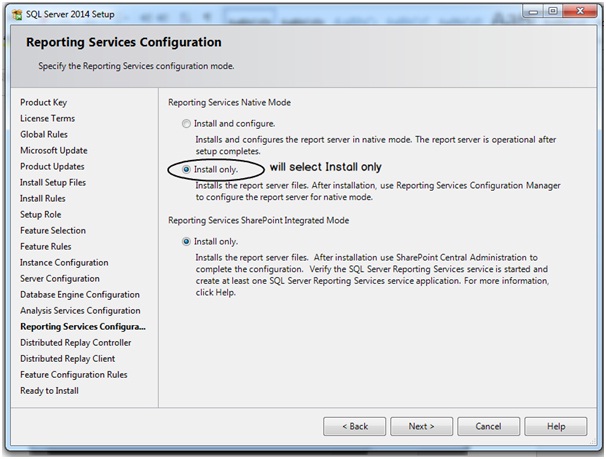Open Database Engine Configuration step
606x459 pixels.
pyautogui.click(x=80, y=294)
